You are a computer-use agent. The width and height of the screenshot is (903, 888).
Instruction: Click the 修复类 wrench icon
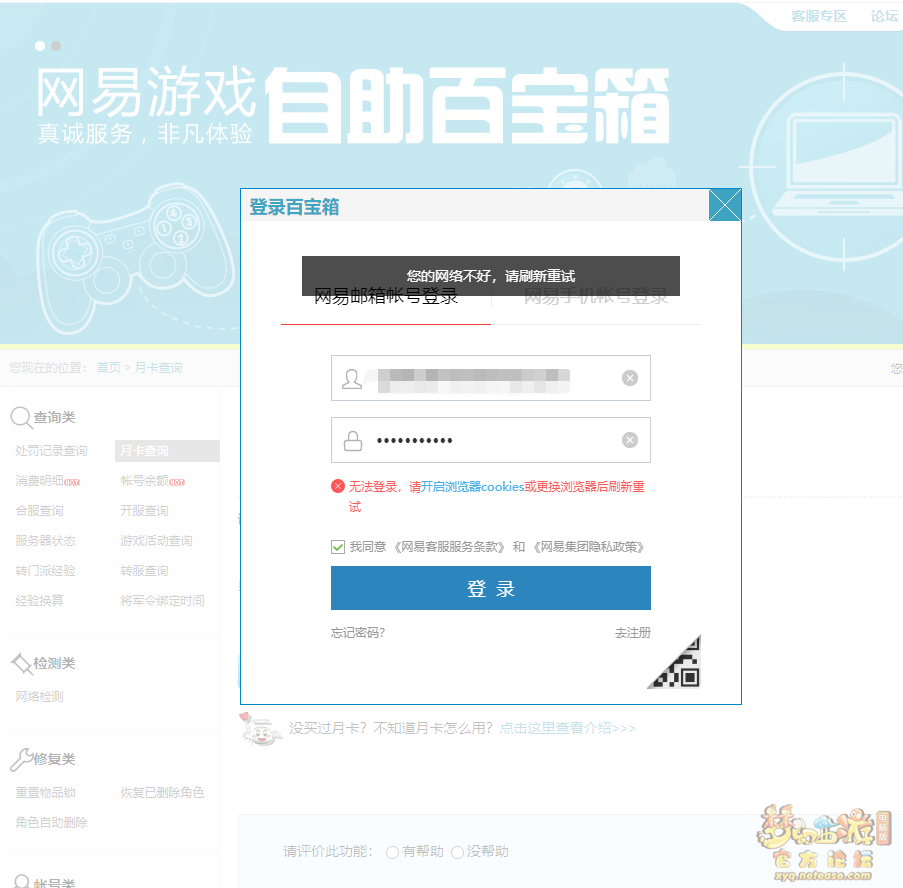(22, 759)
